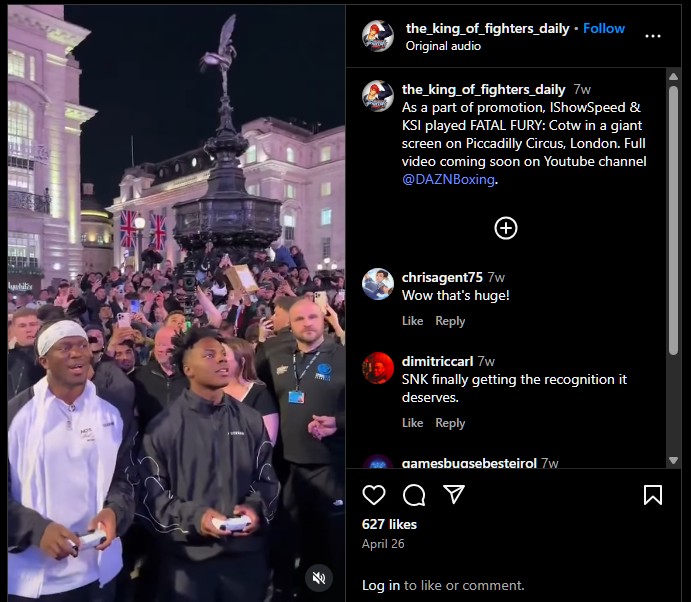Save post with bookmark icon

coord(653,494)
